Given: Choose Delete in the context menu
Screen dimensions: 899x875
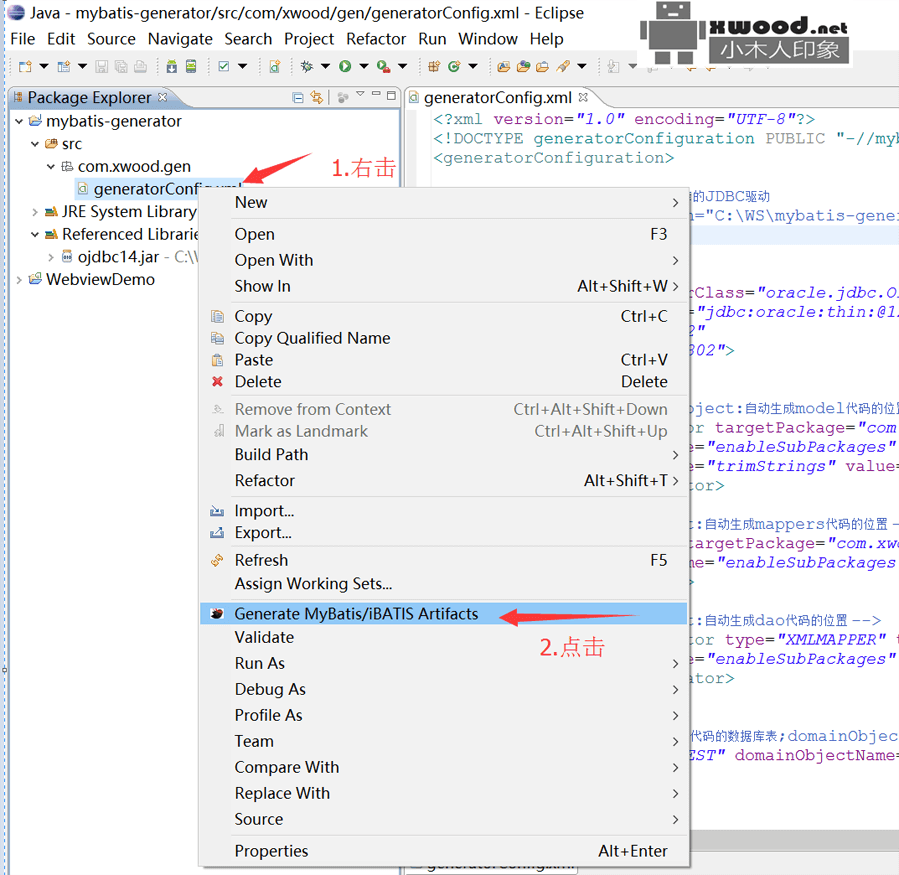Looking at the screenshot, I should coord(443,381).
